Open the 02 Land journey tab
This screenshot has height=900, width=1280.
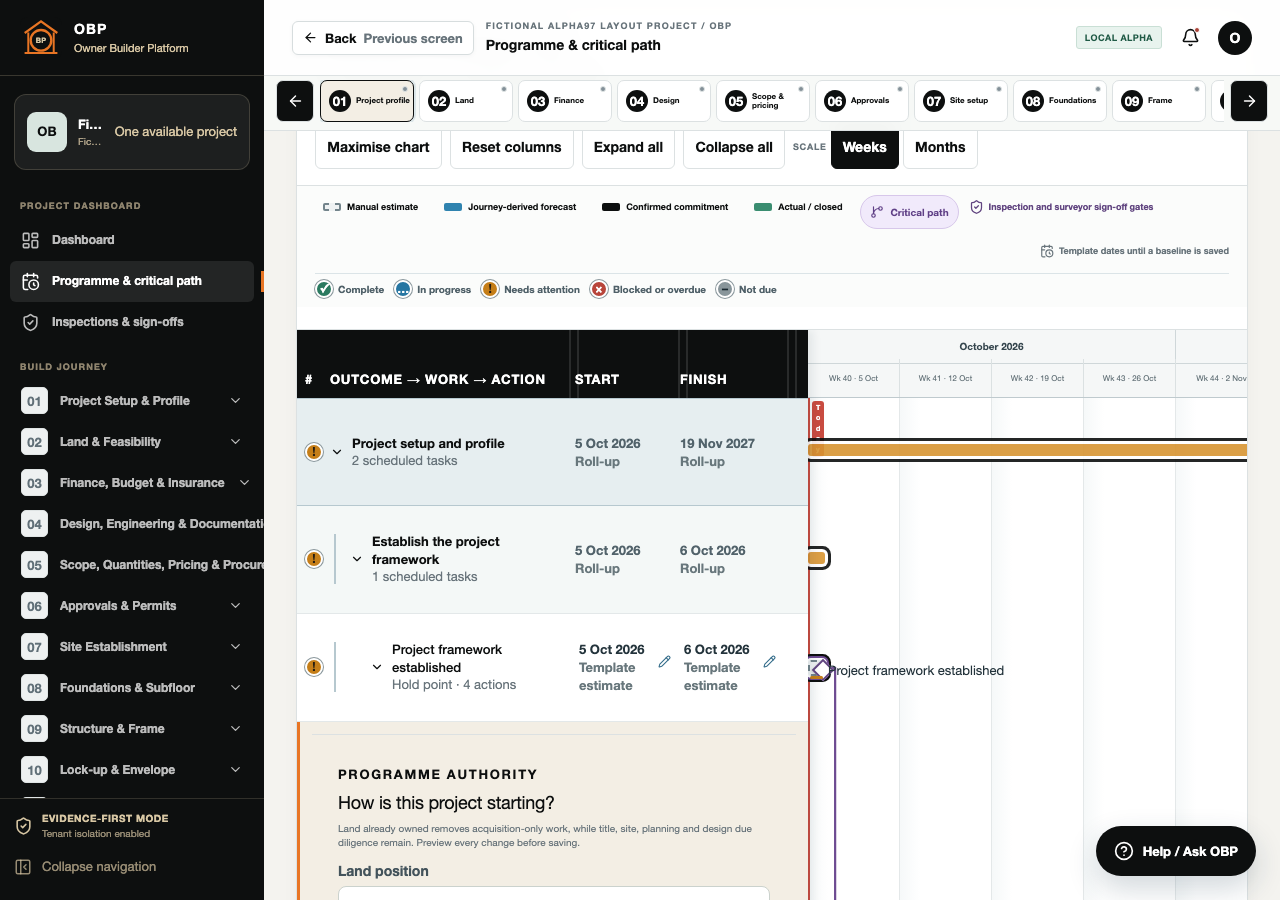pos(465,101)
